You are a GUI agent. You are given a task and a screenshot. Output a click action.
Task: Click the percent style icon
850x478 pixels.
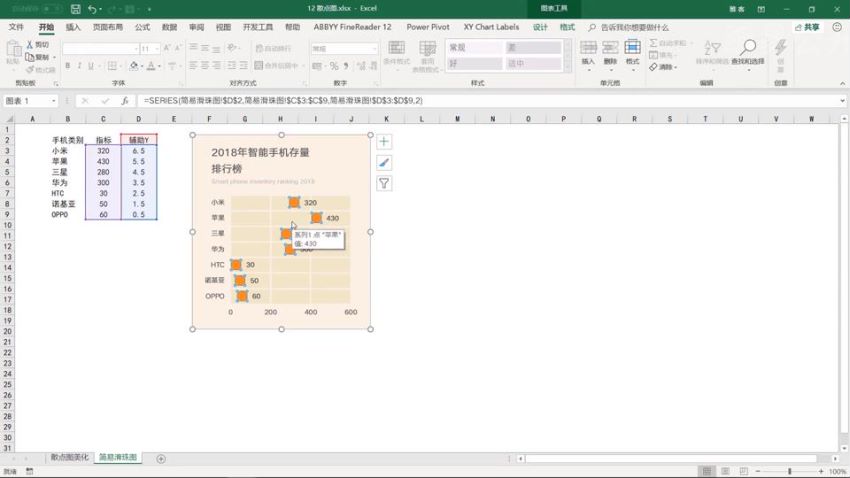tap(334, 66)
